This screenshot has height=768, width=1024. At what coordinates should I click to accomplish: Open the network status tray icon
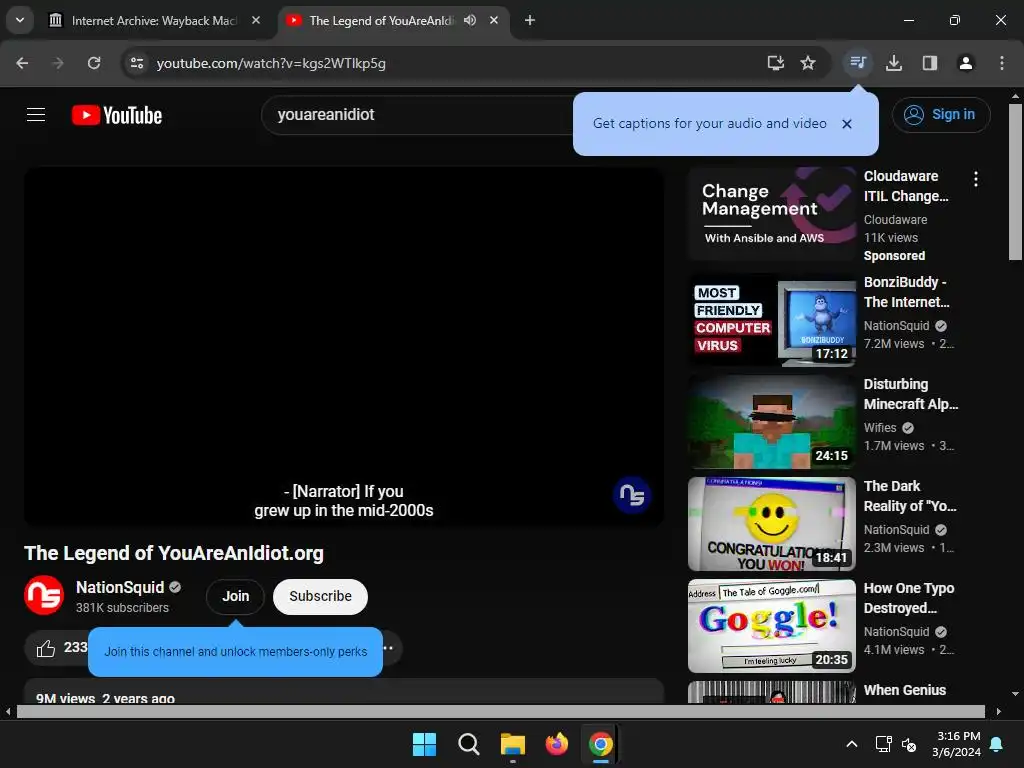(x=883, y=744)
